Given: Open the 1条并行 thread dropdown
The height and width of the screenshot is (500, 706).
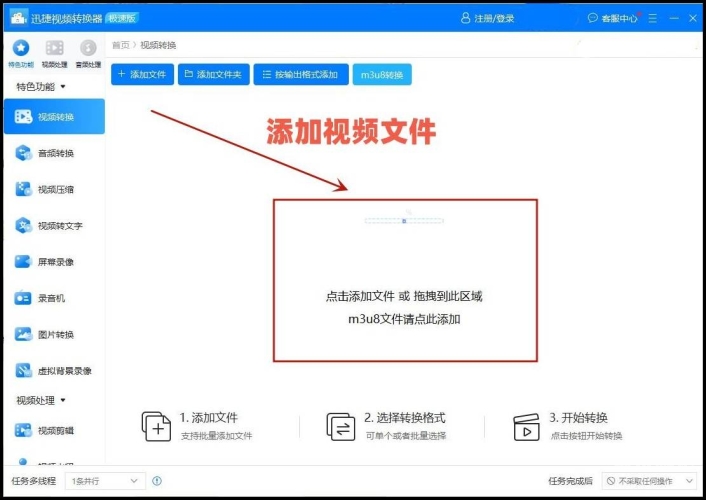Looking at the screenshot, I should coord(105,481).
